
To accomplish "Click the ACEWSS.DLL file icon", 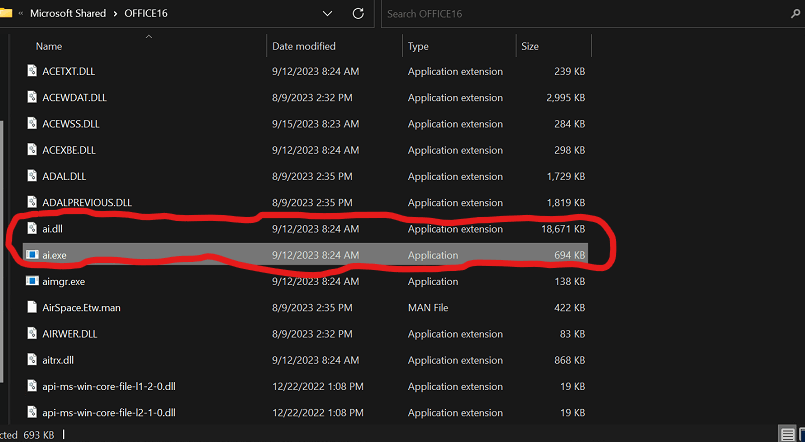I will (x=32, y=123).
